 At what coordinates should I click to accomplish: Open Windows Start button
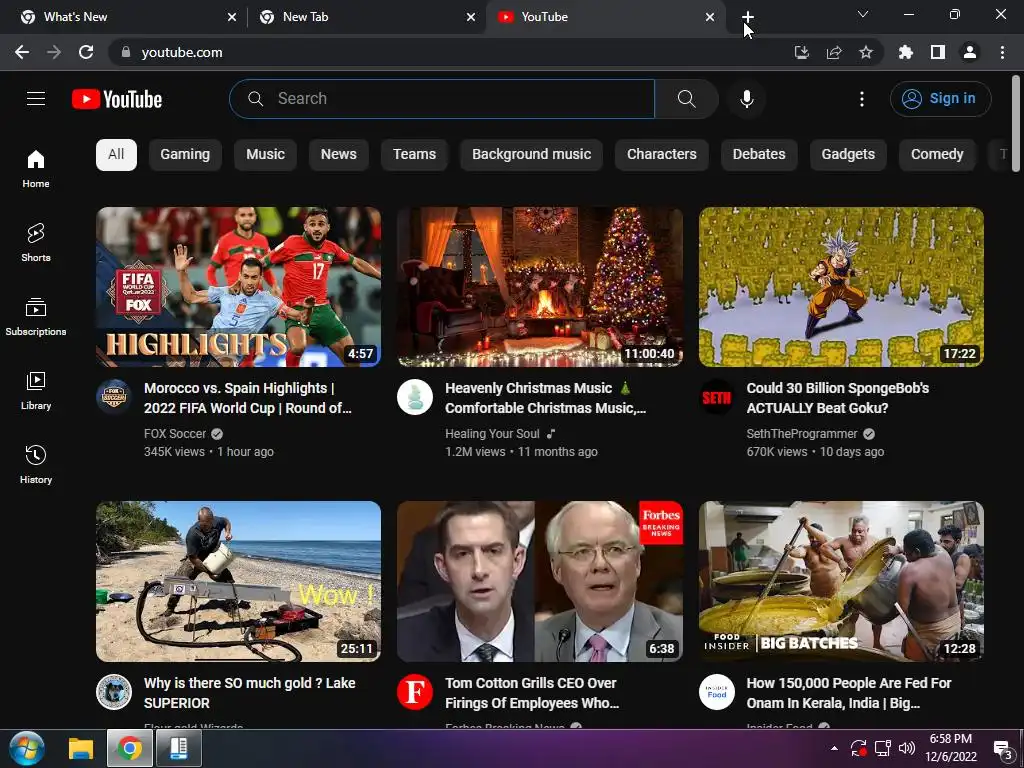pos(27,748)
